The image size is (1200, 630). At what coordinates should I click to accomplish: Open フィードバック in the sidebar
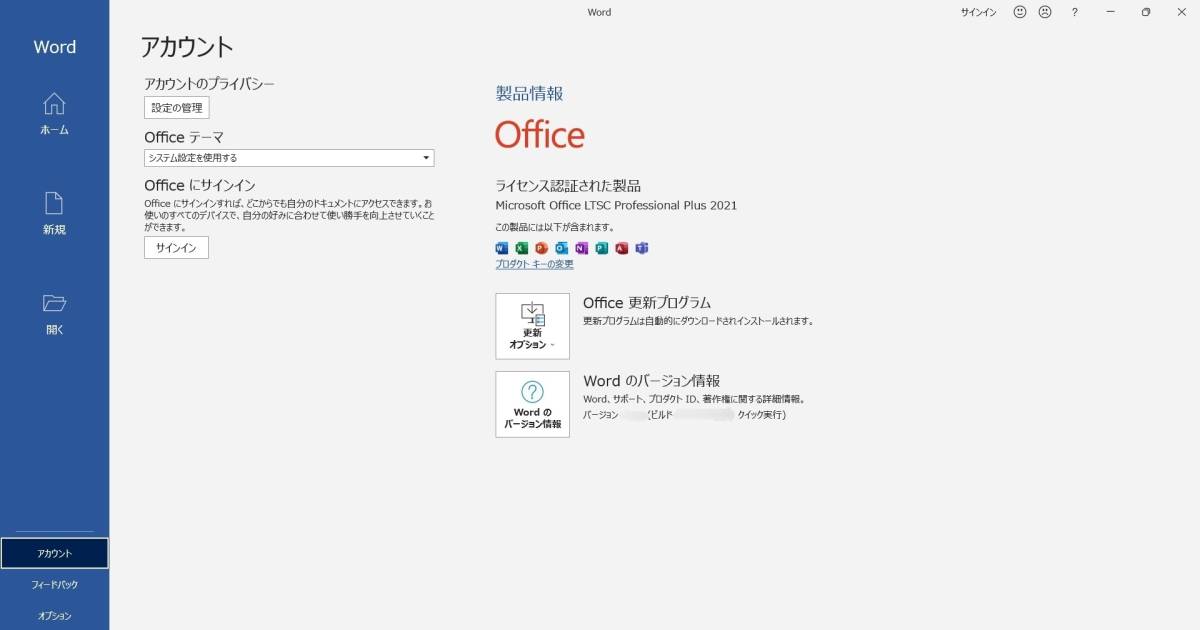(54, 585)
